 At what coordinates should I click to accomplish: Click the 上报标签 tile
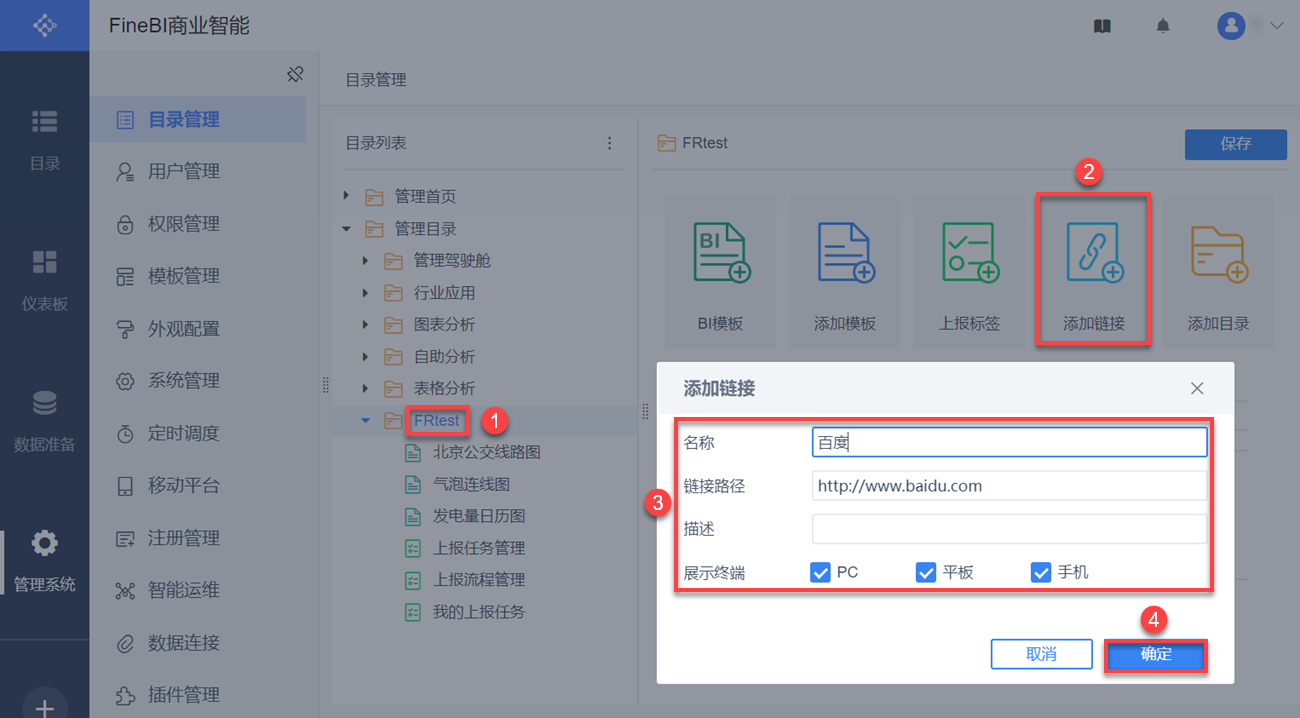(969, 271)
